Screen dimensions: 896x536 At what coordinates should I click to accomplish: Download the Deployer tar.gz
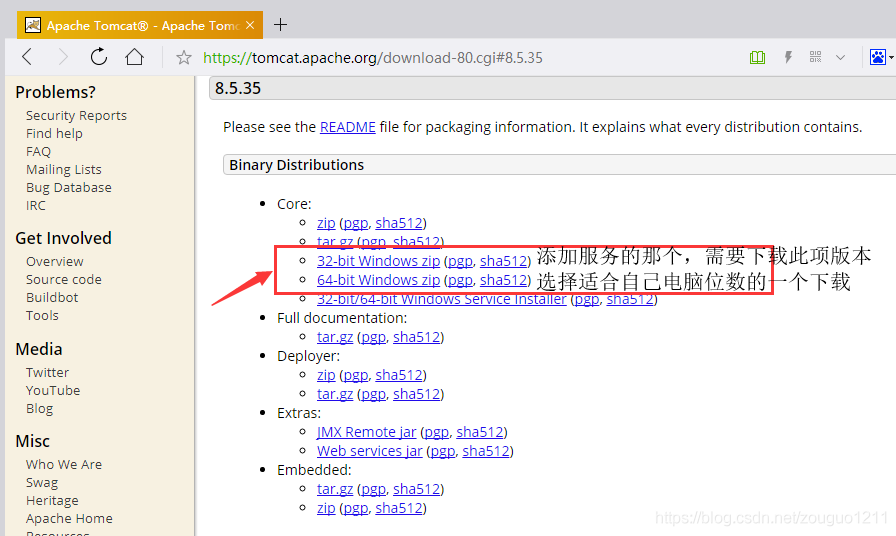(335, 394)
